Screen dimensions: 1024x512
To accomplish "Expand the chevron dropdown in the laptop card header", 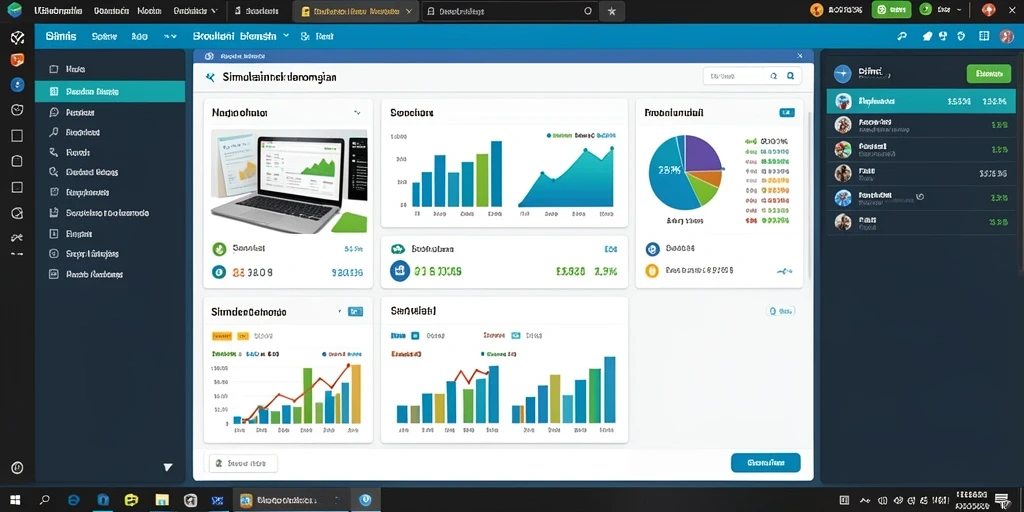I will 357,113.
